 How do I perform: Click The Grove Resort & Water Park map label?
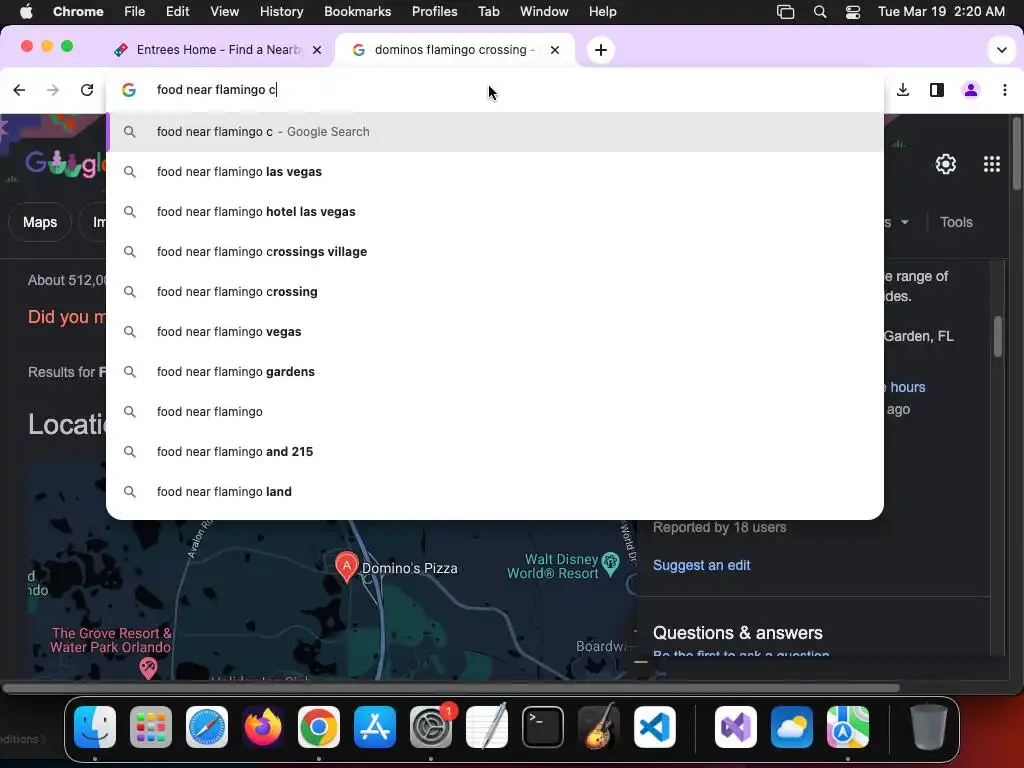(111, 640)
